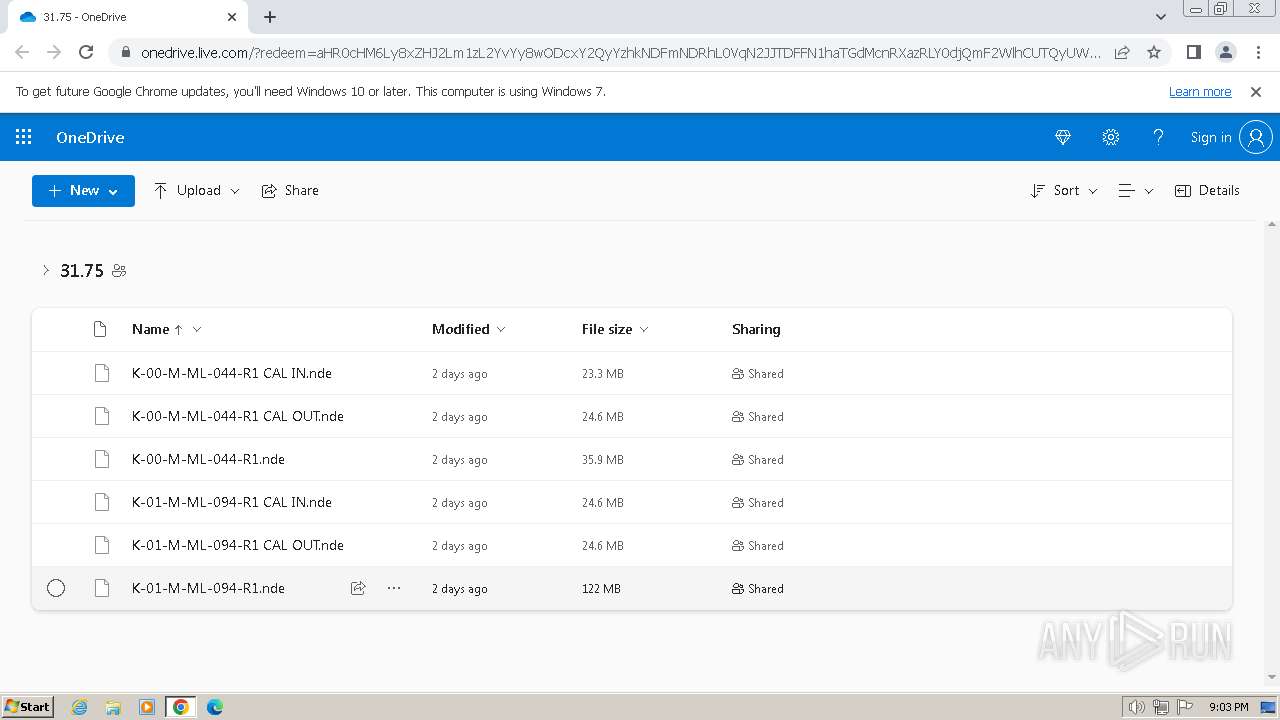Open the New dropdown button
The image size is (1280, 720).
coord(83,190)
